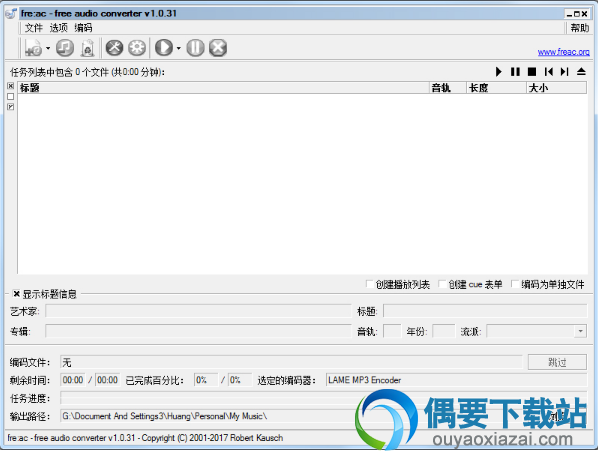Stop encoding with the toolbar X icon
This screenshot has height=451, width=598.
pyautogui.click(x=218, y=48)
